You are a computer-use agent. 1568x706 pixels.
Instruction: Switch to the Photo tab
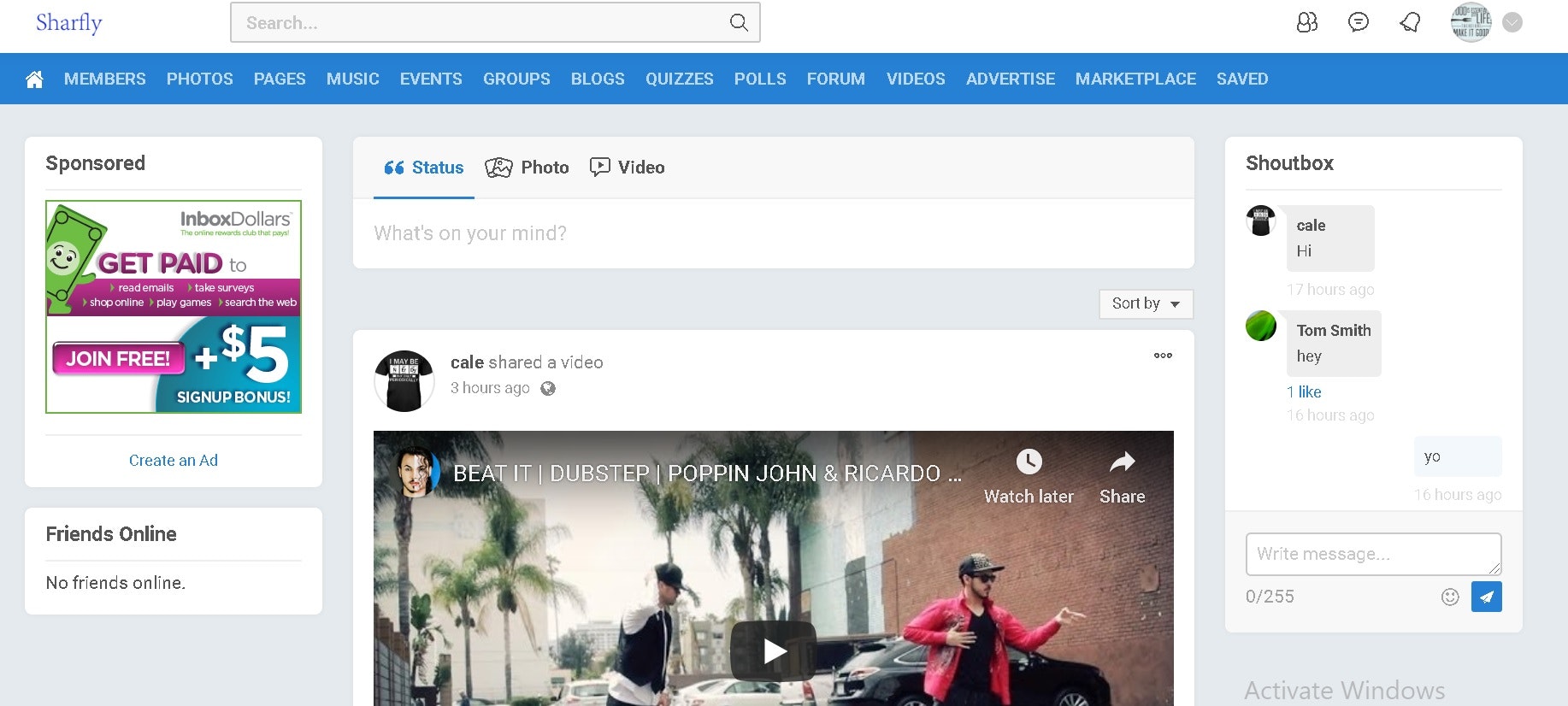click(x=527, y=168)
